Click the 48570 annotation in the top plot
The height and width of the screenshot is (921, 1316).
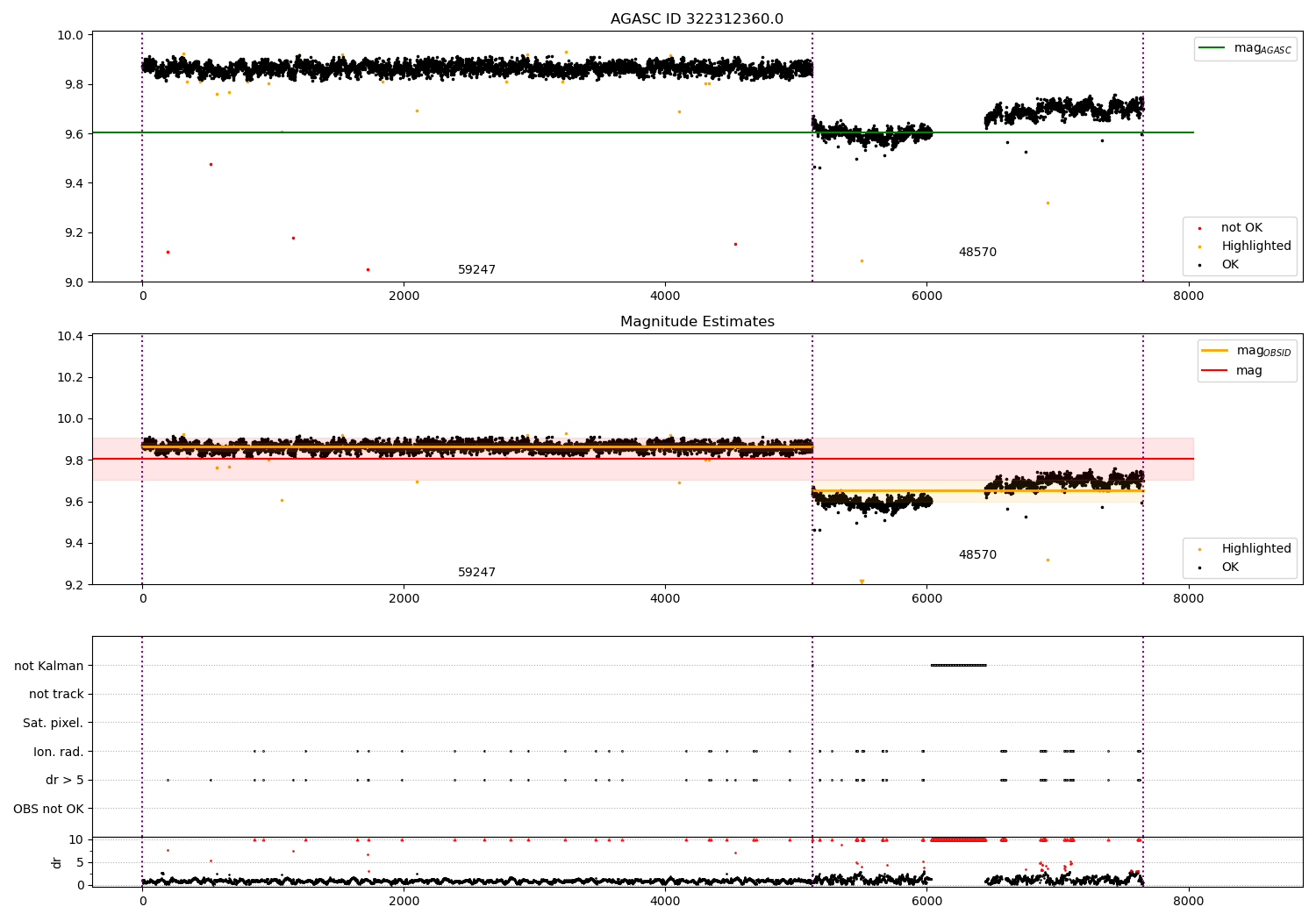click(977, 253)
